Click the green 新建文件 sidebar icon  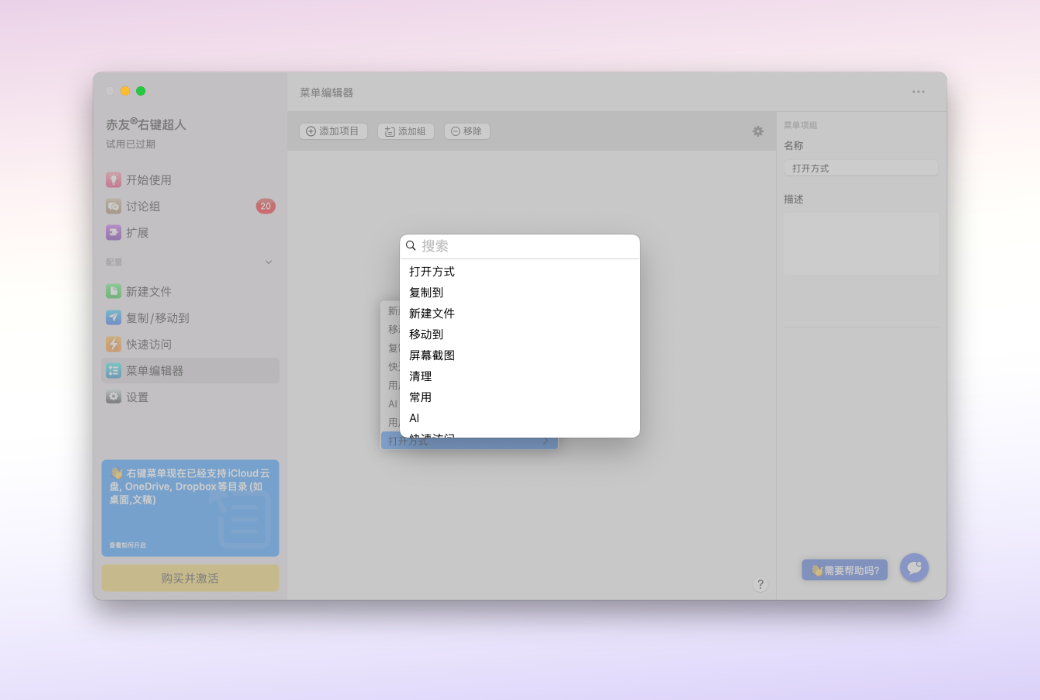(x=113, y=291)
